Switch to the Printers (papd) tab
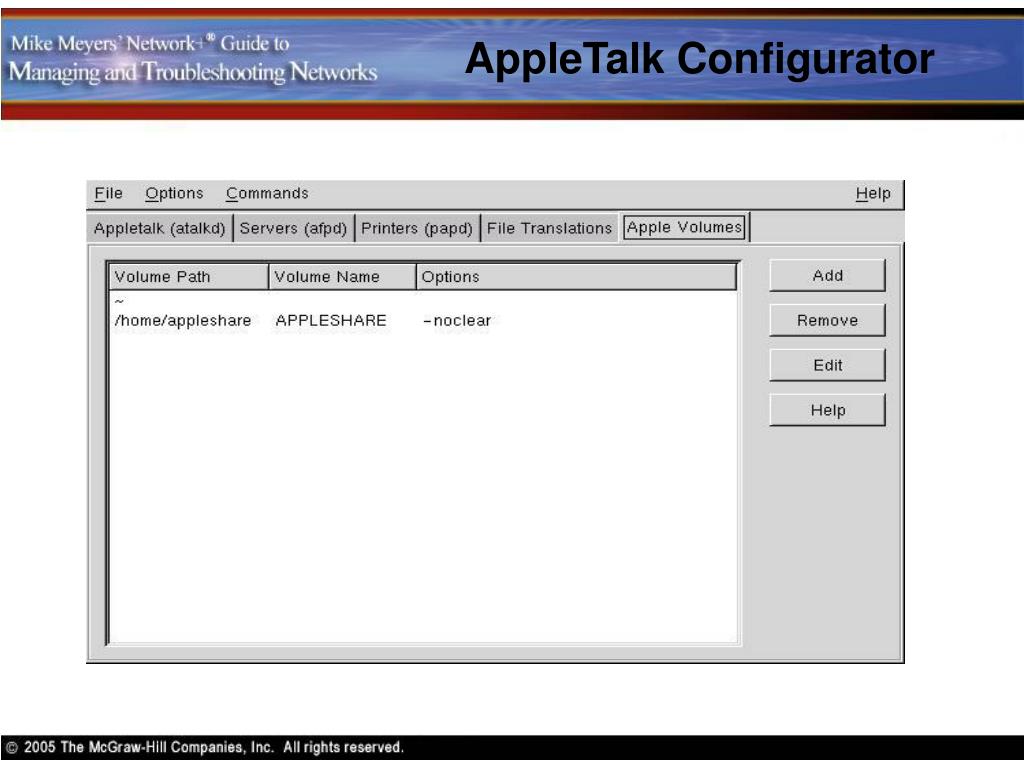Screen dimensions: 1024x768 click(417, 229)
